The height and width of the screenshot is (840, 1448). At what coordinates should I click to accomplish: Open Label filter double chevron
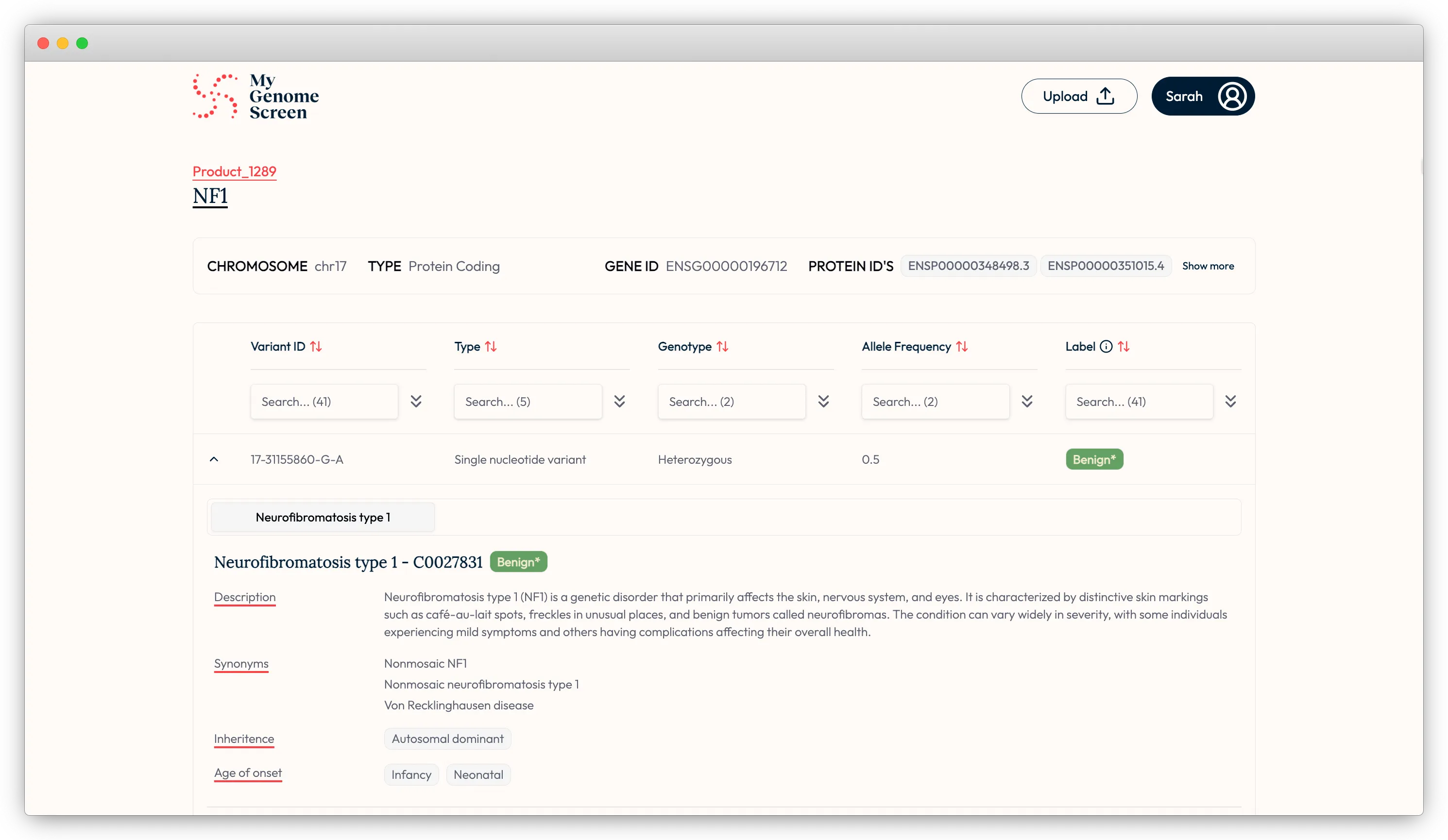click(1230, 401)
